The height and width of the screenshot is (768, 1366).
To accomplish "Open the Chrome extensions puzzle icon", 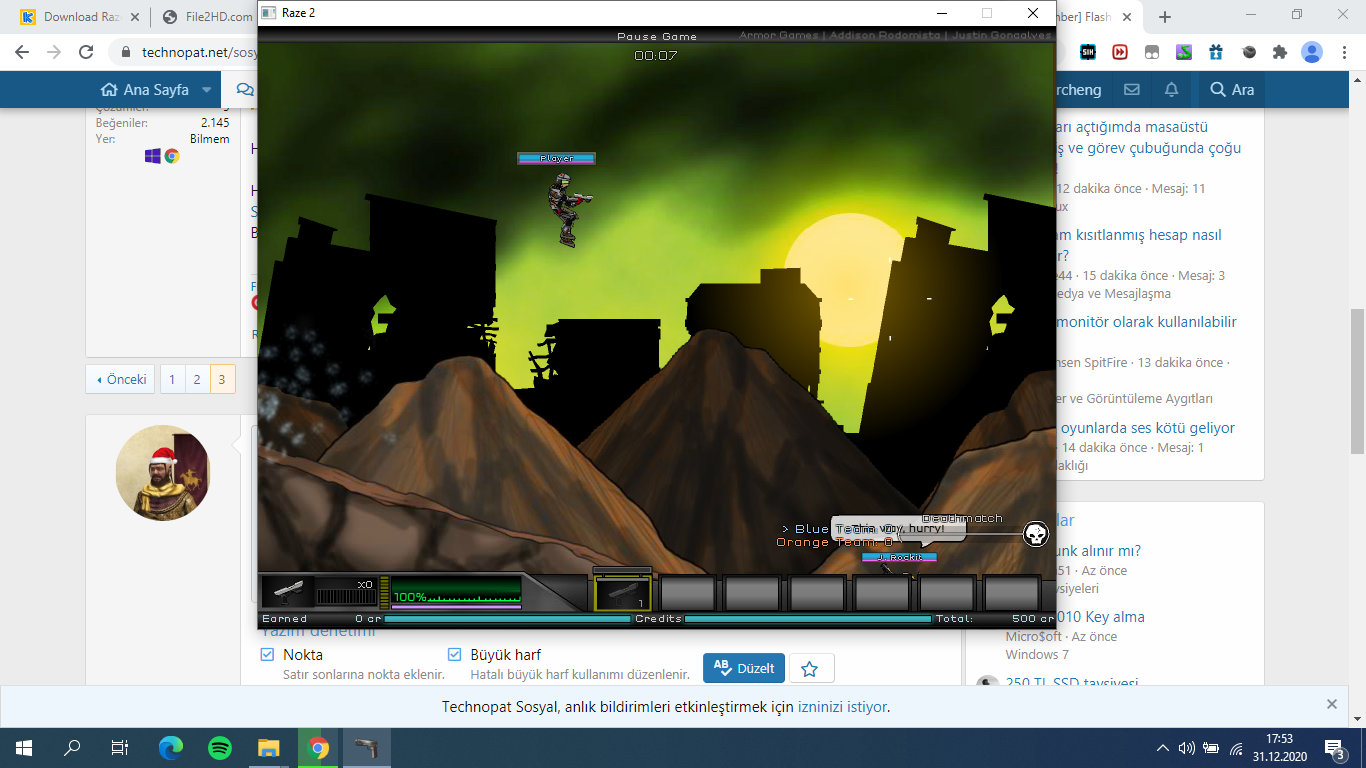I will 1279,52.
